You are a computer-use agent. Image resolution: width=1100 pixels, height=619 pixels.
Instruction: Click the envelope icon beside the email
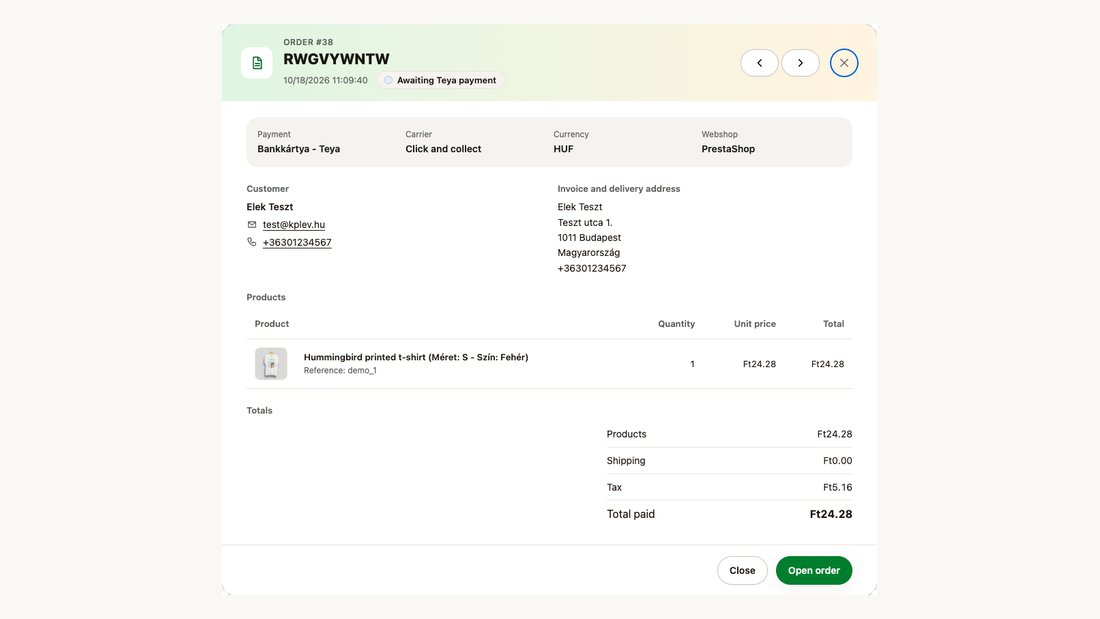(x=252, y=225)
